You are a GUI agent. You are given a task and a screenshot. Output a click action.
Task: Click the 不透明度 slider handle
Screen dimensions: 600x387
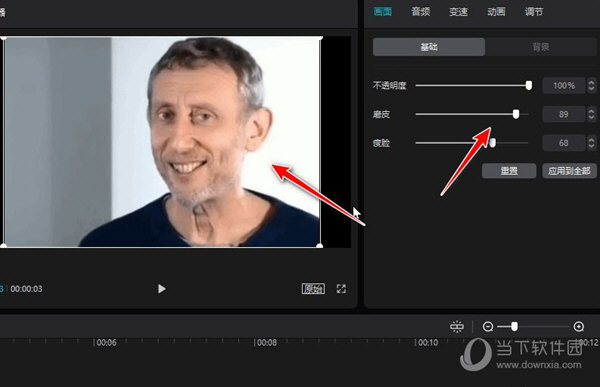pos(528,85)
